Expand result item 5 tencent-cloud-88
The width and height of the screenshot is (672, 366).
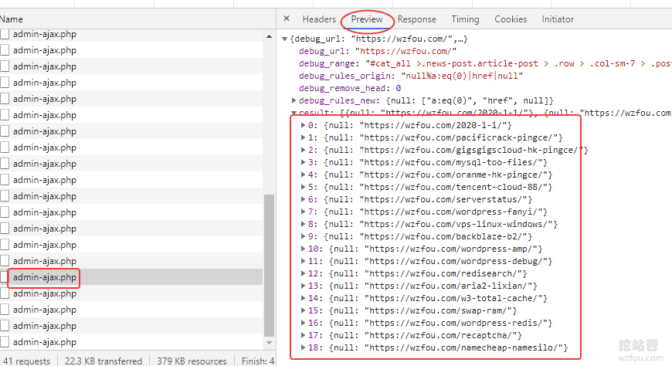click(303, 187)
